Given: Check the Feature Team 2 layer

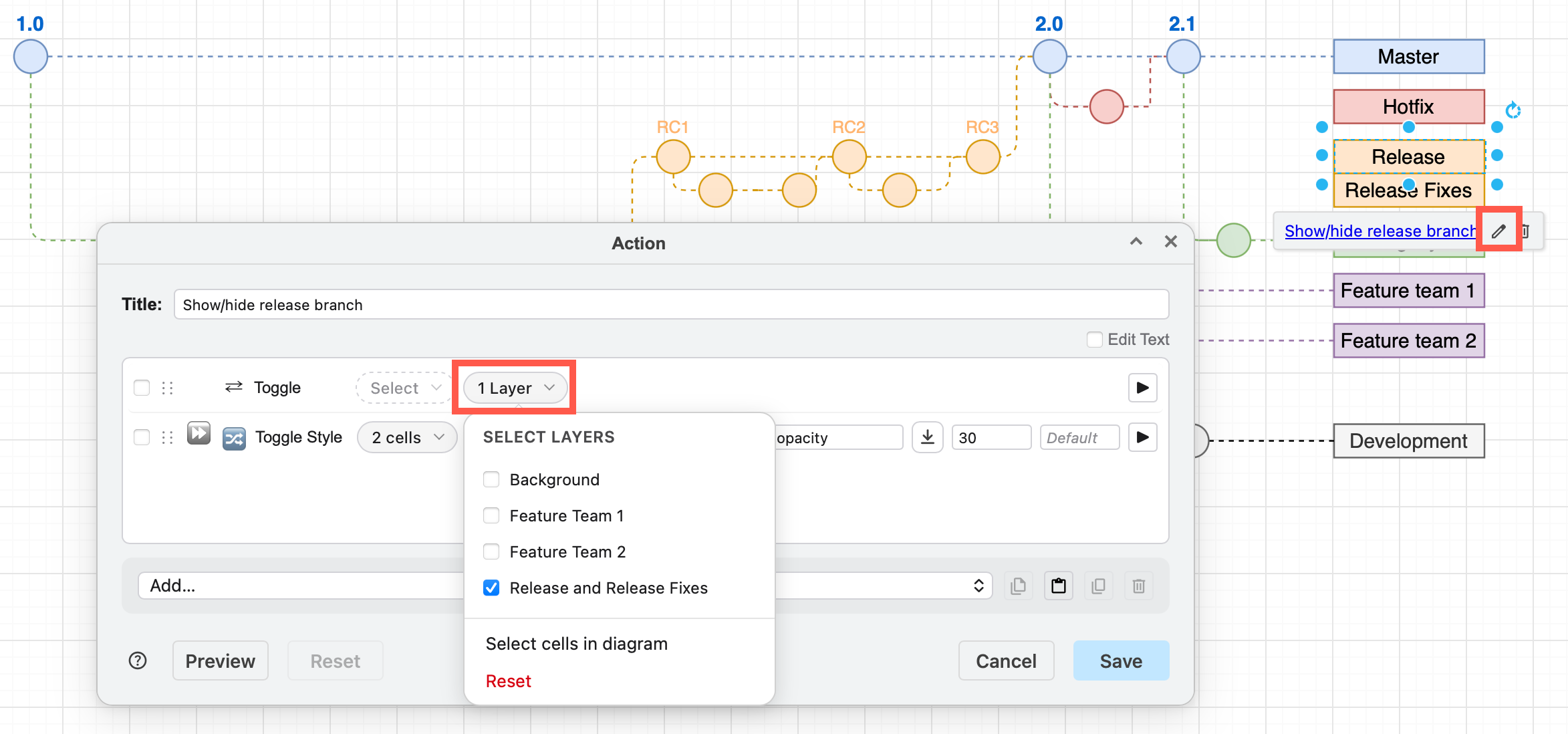Looking at the screenshot, I should [491, 552].
